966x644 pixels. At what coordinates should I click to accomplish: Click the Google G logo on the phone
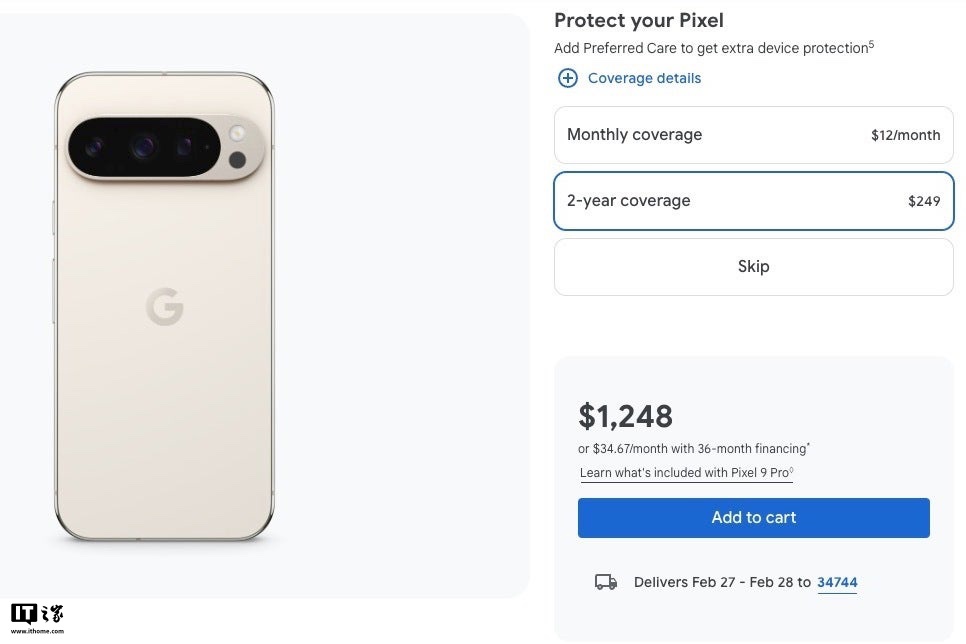click(x=165, y=306)
